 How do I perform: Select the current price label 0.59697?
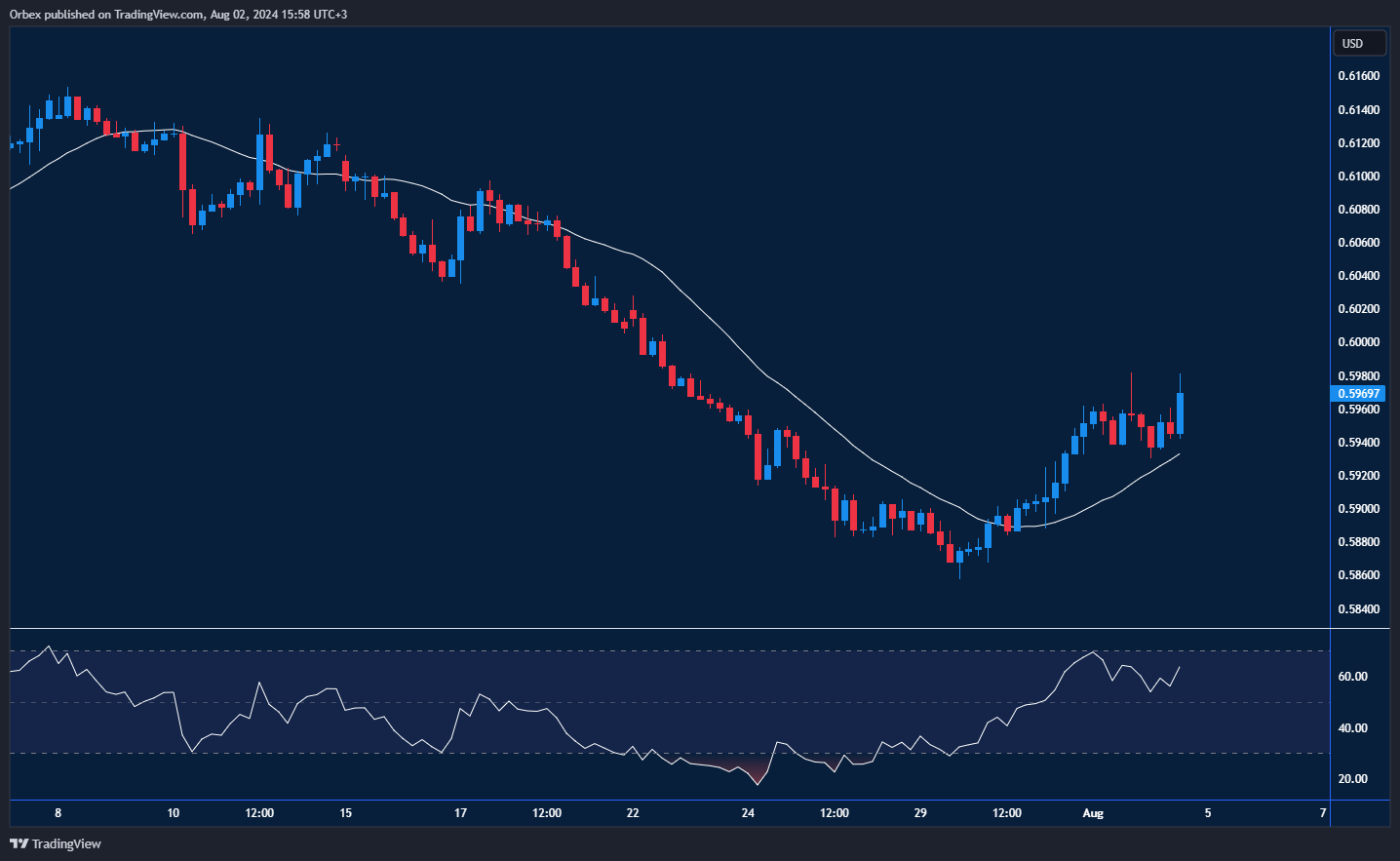tap(1358, 394)
